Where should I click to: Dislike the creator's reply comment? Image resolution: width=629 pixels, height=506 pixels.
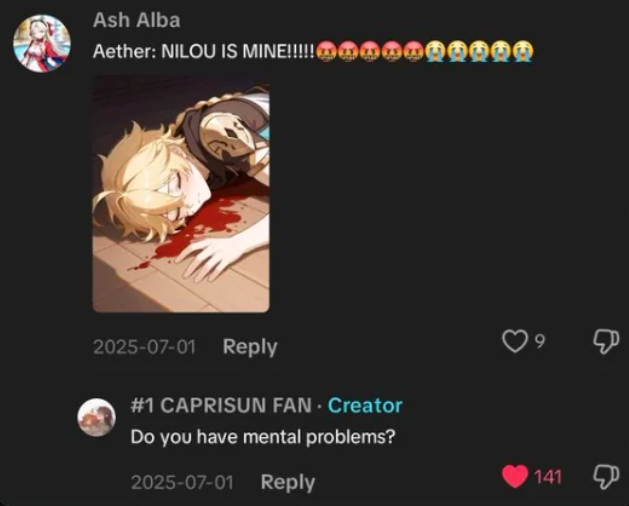(x=606, y=477)
